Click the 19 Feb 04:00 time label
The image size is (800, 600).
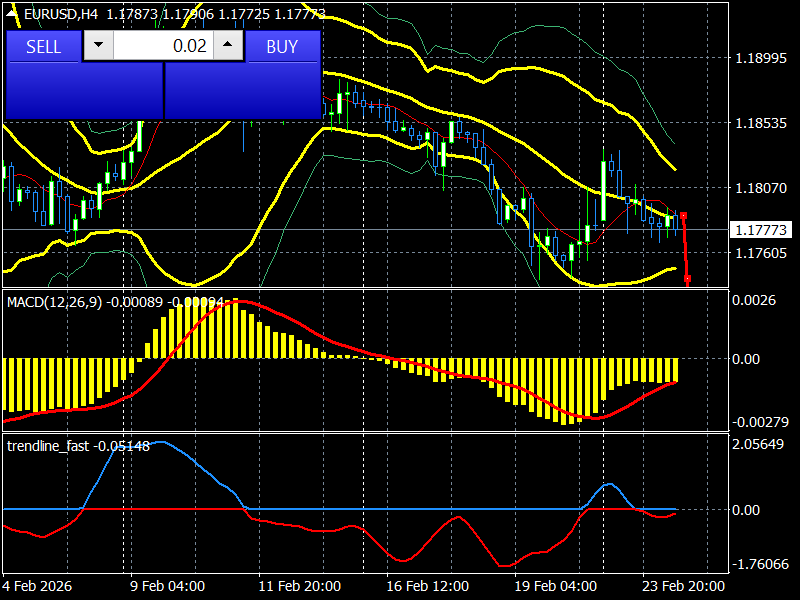pos(556,586)
